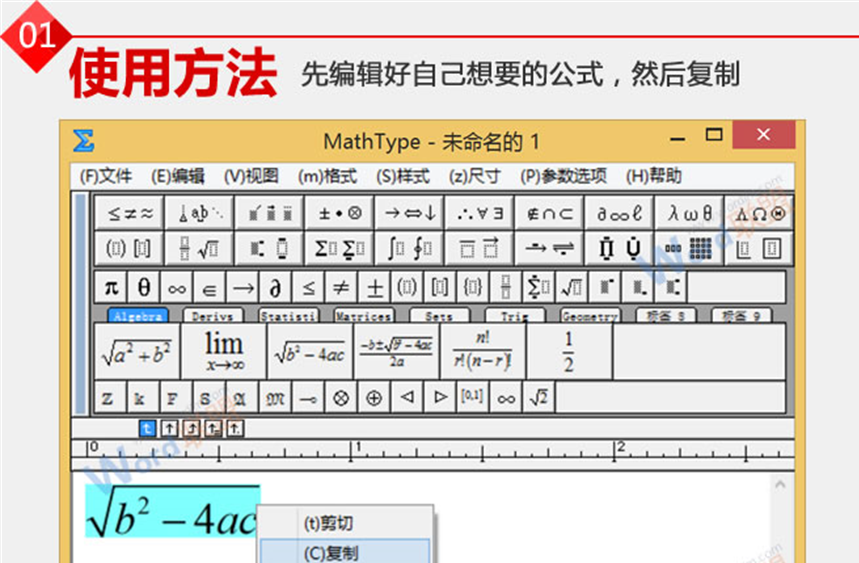Screen dimensions: 859x563
Task: Open the 编辑 (Edit) menu
Action: [x=178, y=176]
